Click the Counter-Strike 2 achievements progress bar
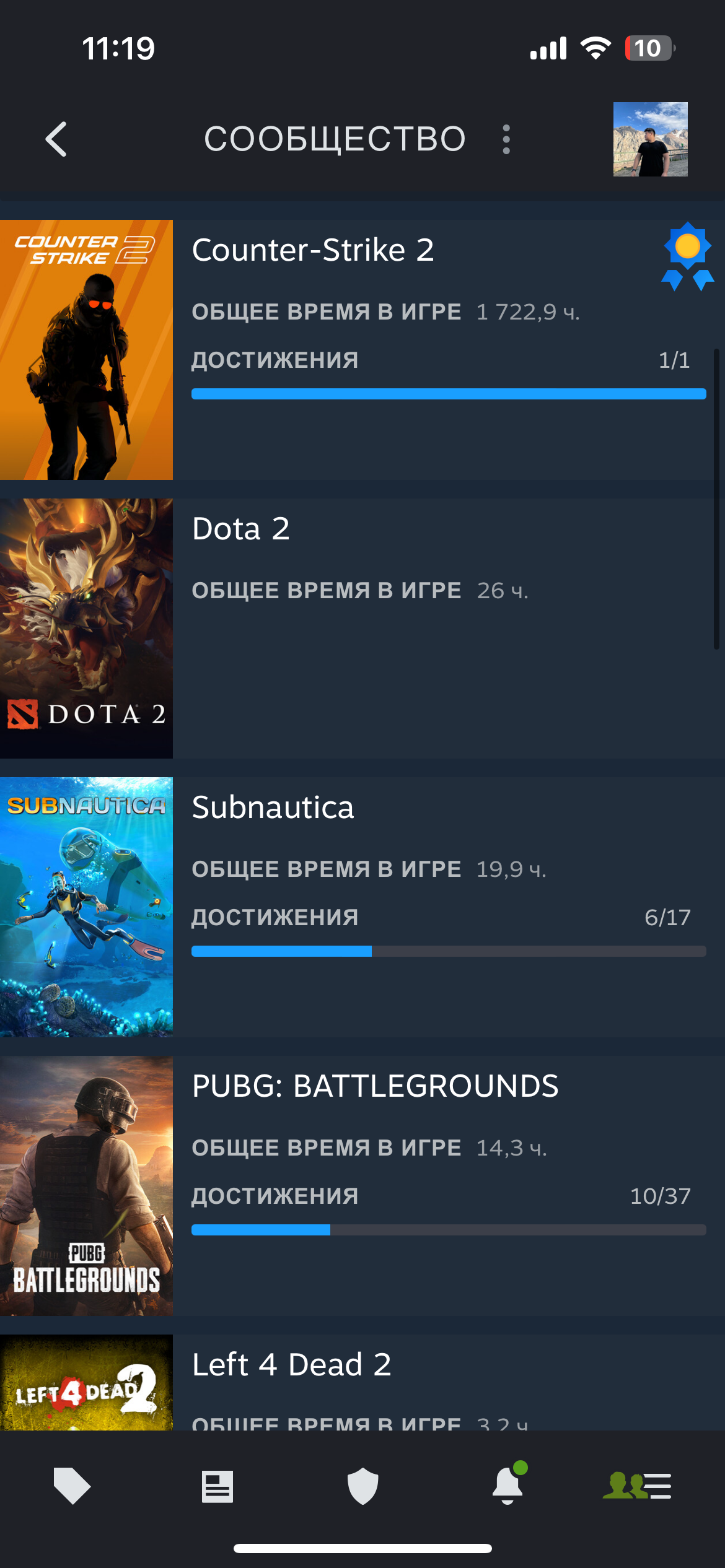 449,394
